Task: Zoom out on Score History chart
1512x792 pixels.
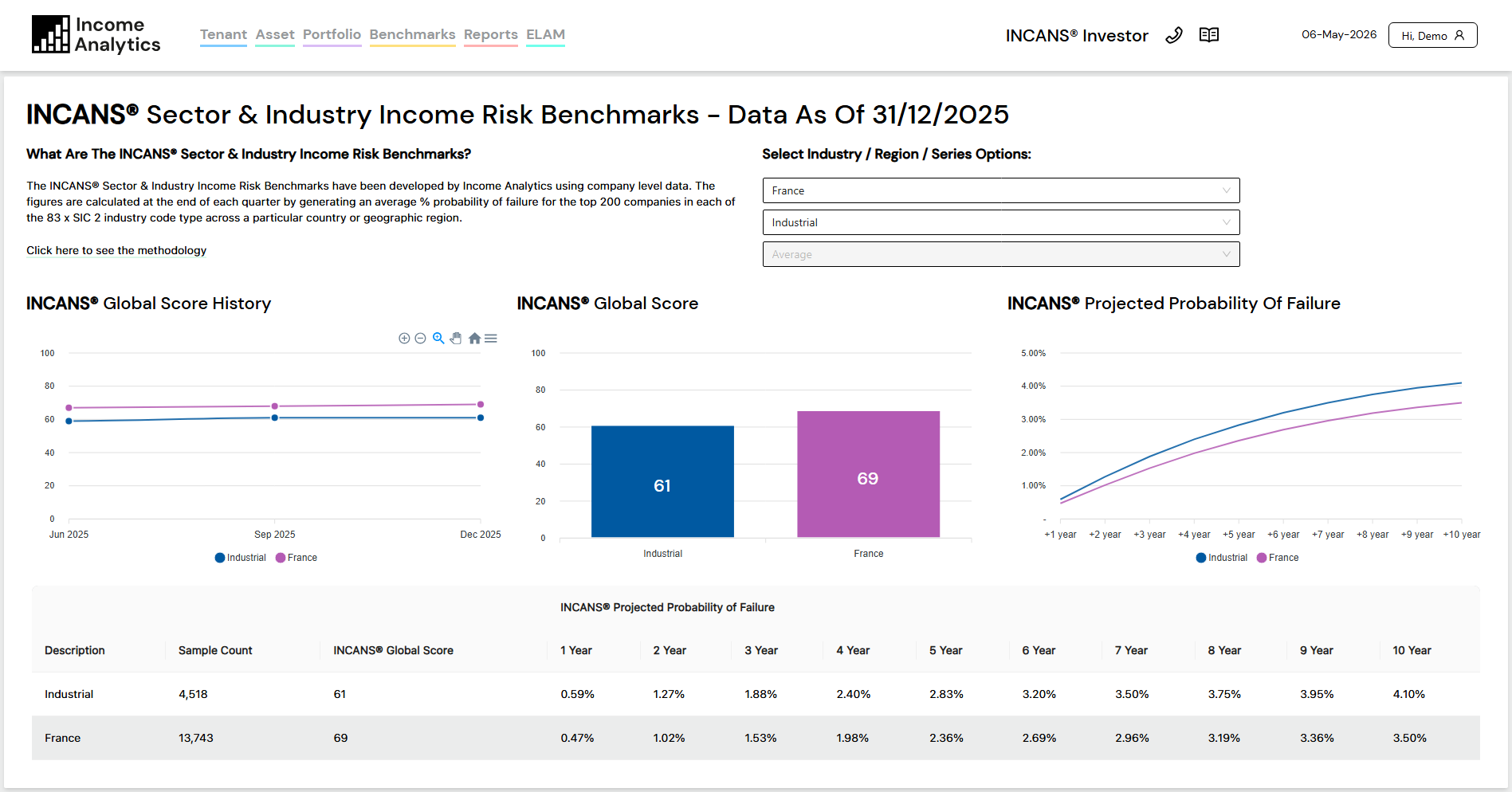Action: (x=420, y=339)
